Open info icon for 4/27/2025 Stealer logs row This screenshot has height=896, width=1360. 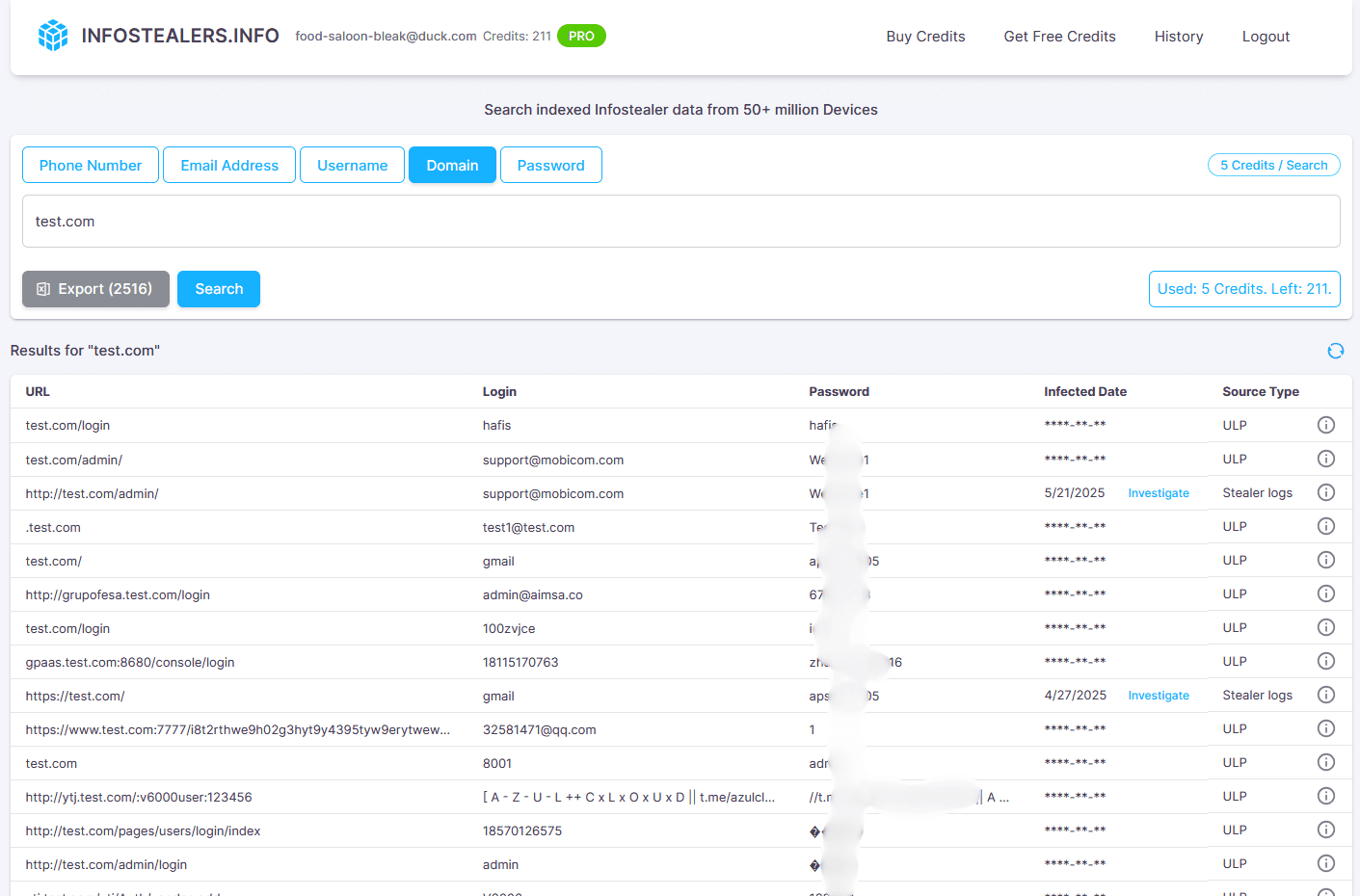[x=1325, y=695]
